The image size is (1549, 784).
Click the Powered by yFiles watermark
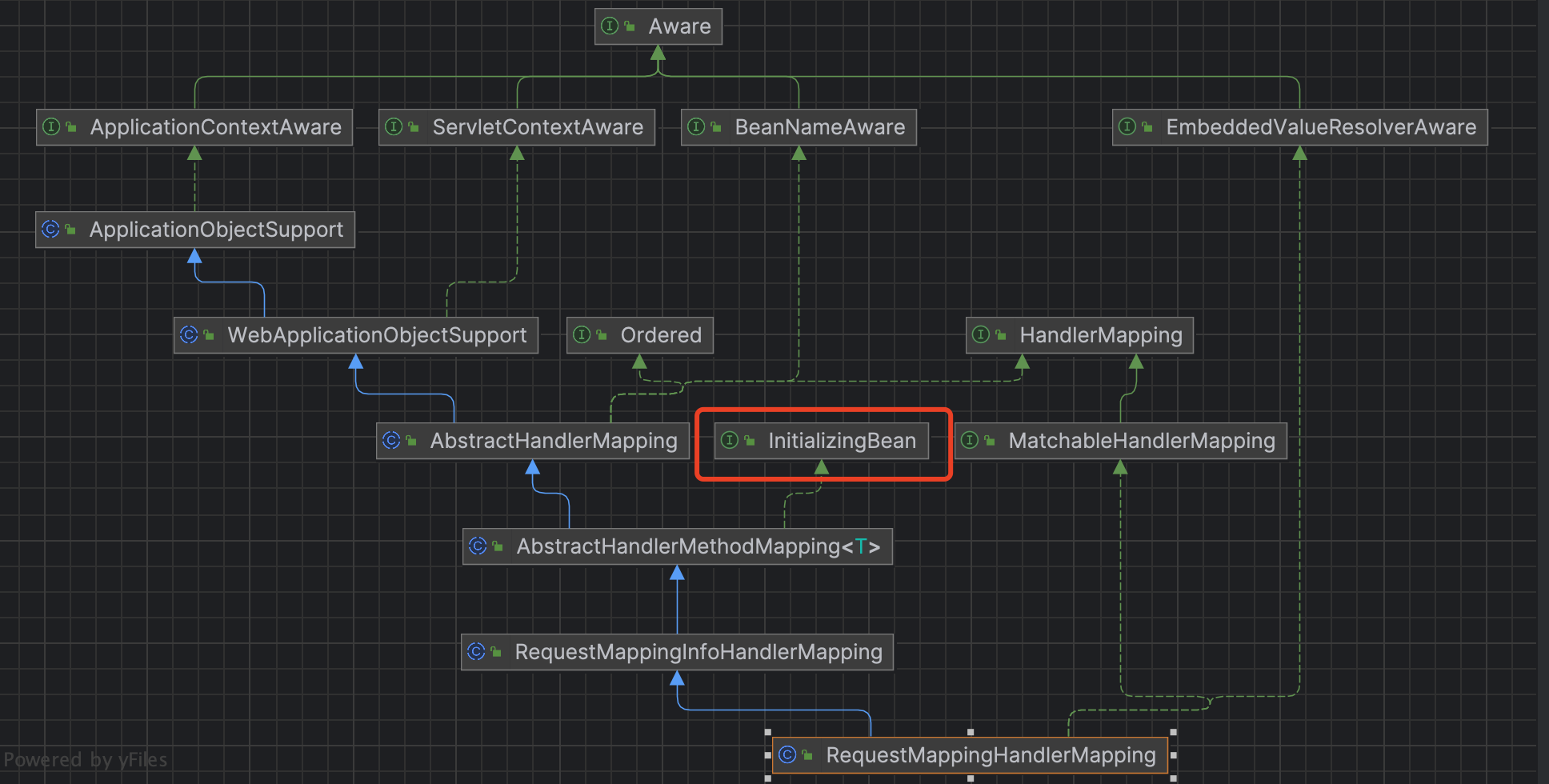click(86, 760)
